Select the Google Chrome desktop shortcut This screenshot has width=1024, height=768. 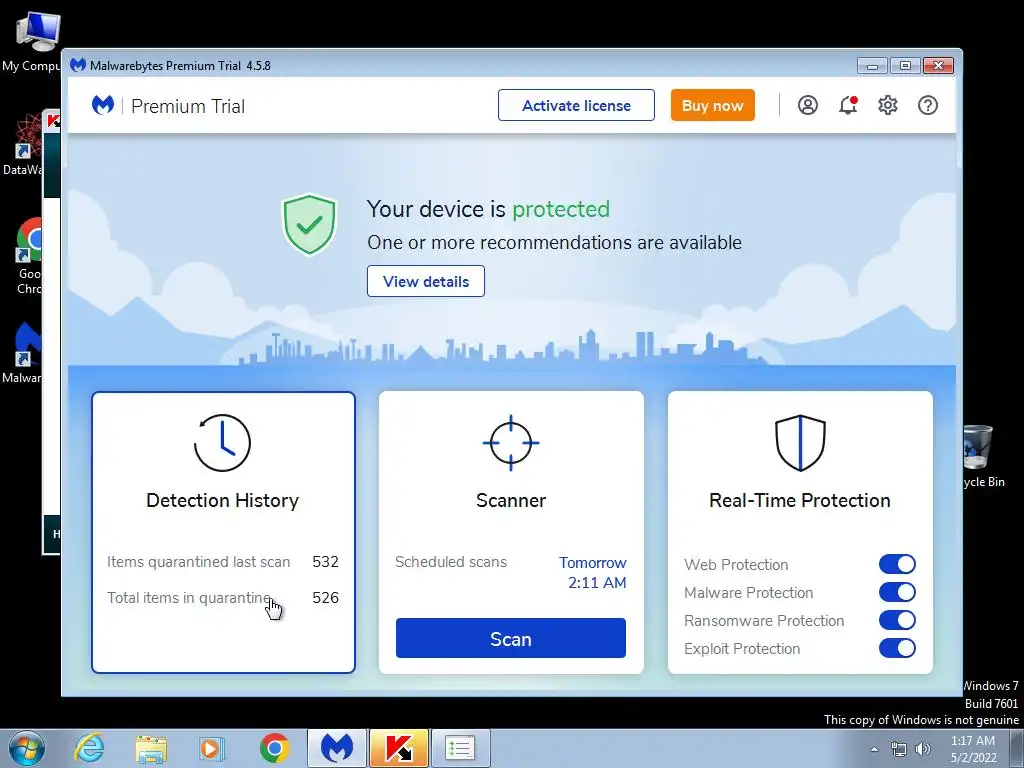click(29, 256)
